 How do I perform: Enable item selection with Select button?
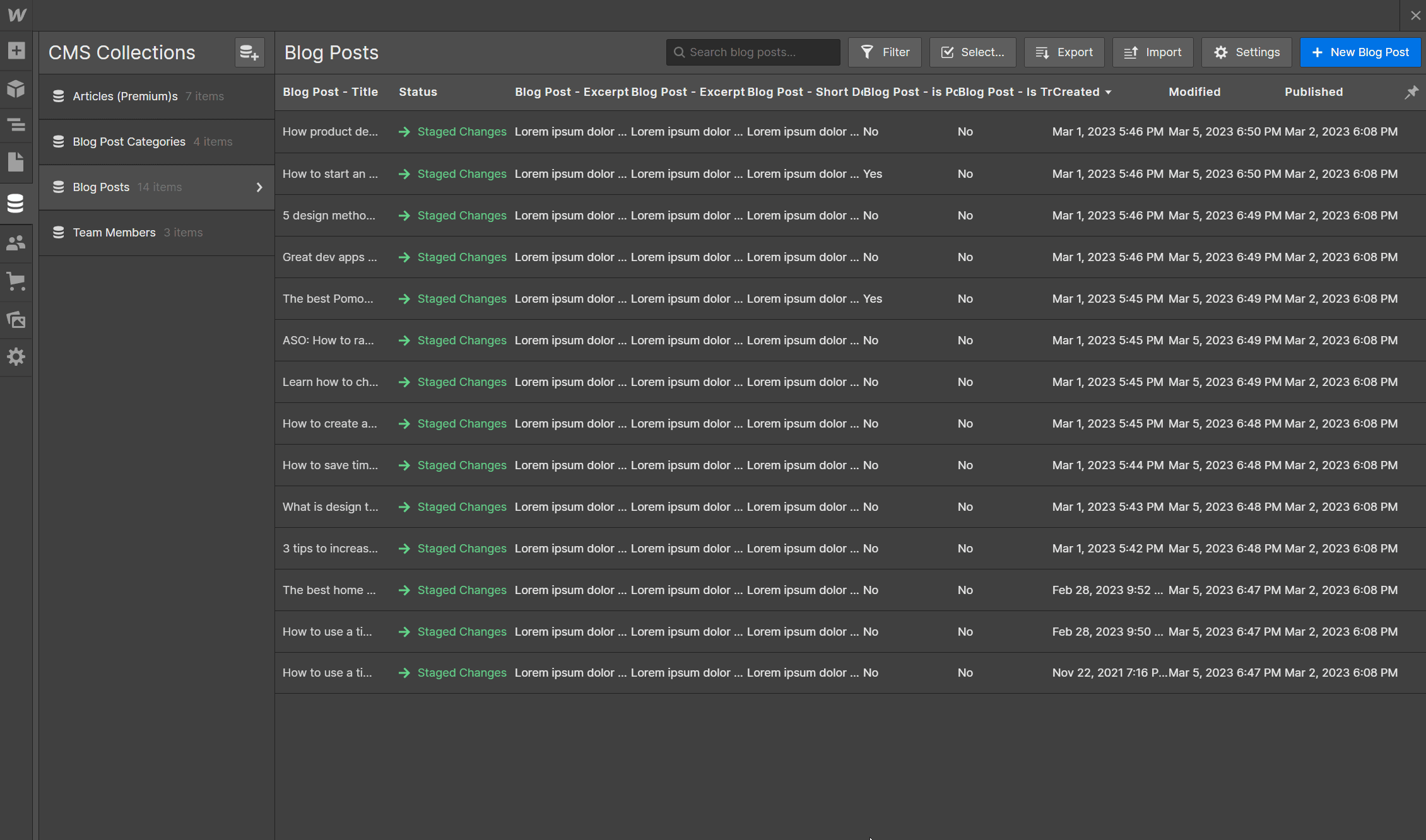point(972,52)
